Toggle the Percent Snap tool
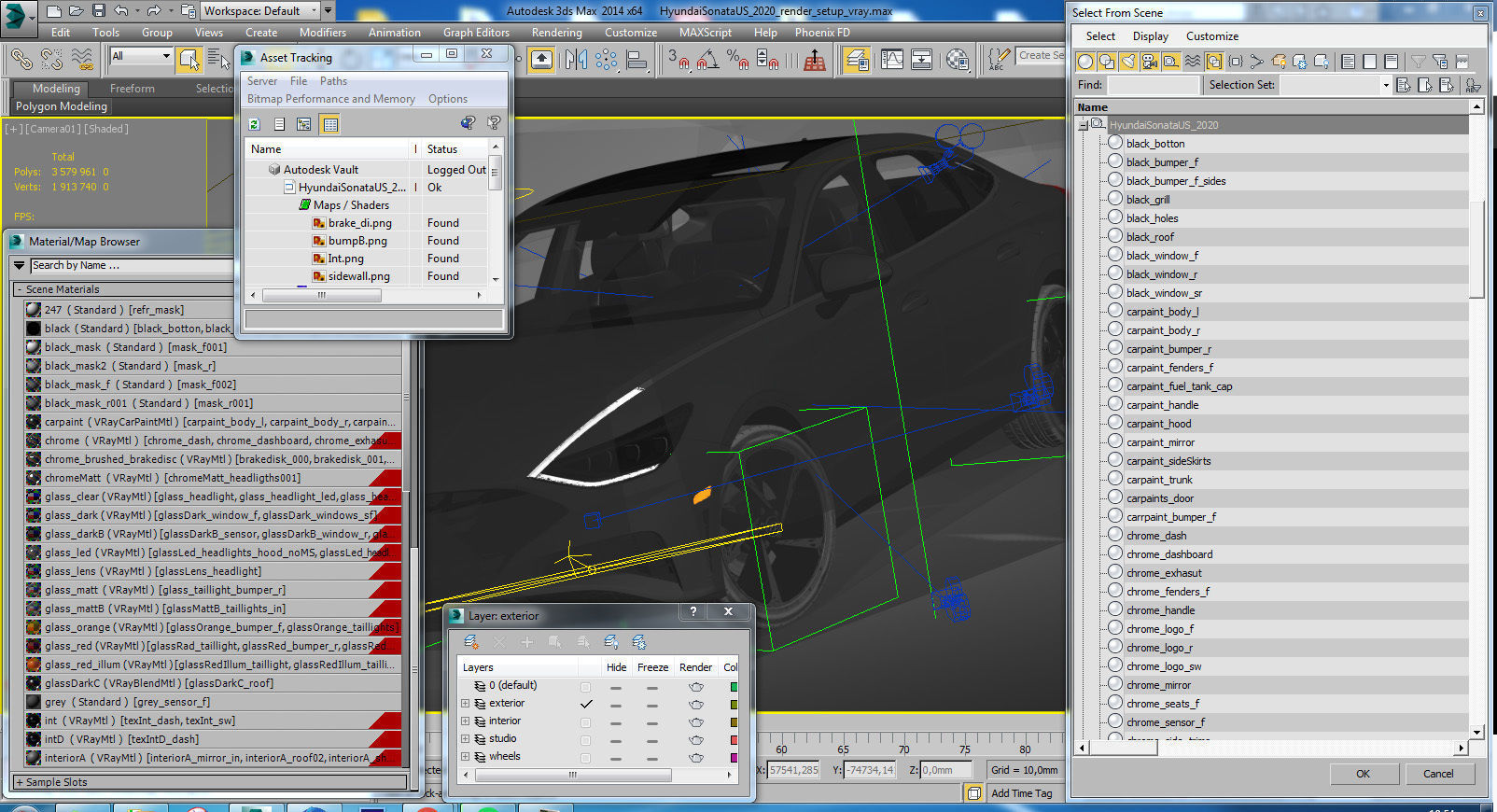This screenshot has height=812, width=1497. point(737,60)
